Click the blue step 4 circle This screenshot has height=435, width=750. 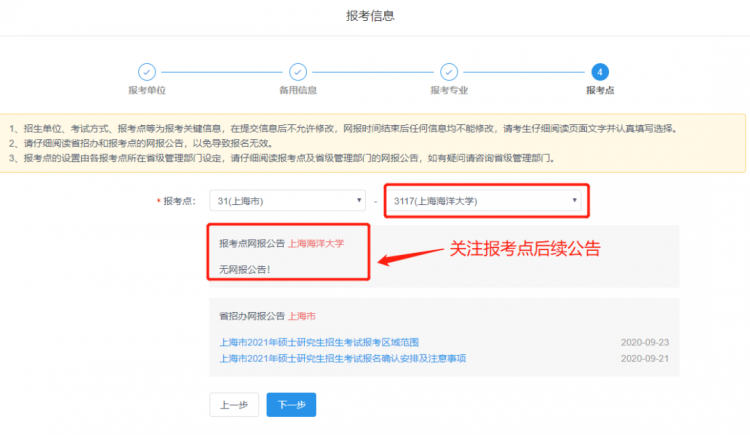coord(599,72)
